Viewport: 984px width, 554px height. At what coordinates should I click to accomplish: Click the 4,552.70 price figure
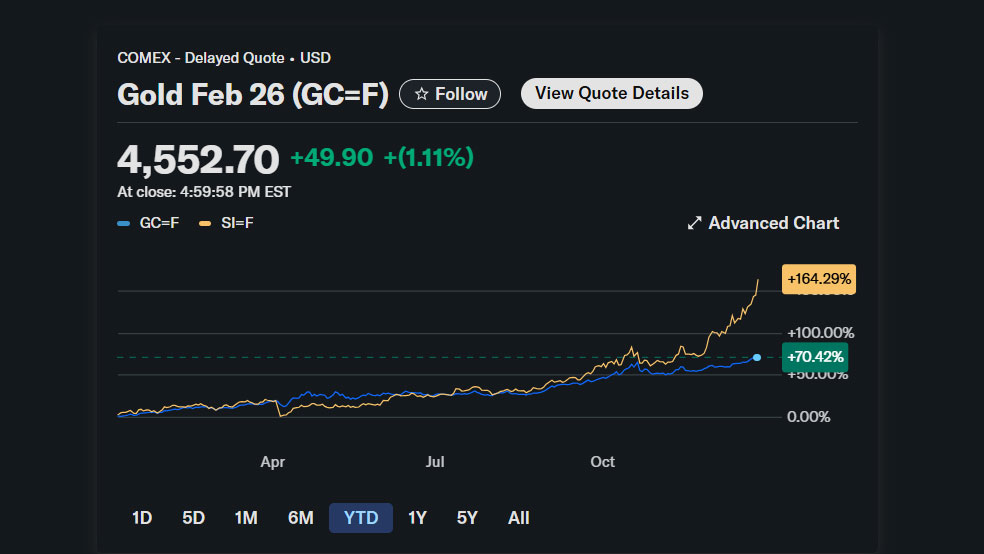click(198, 158)
